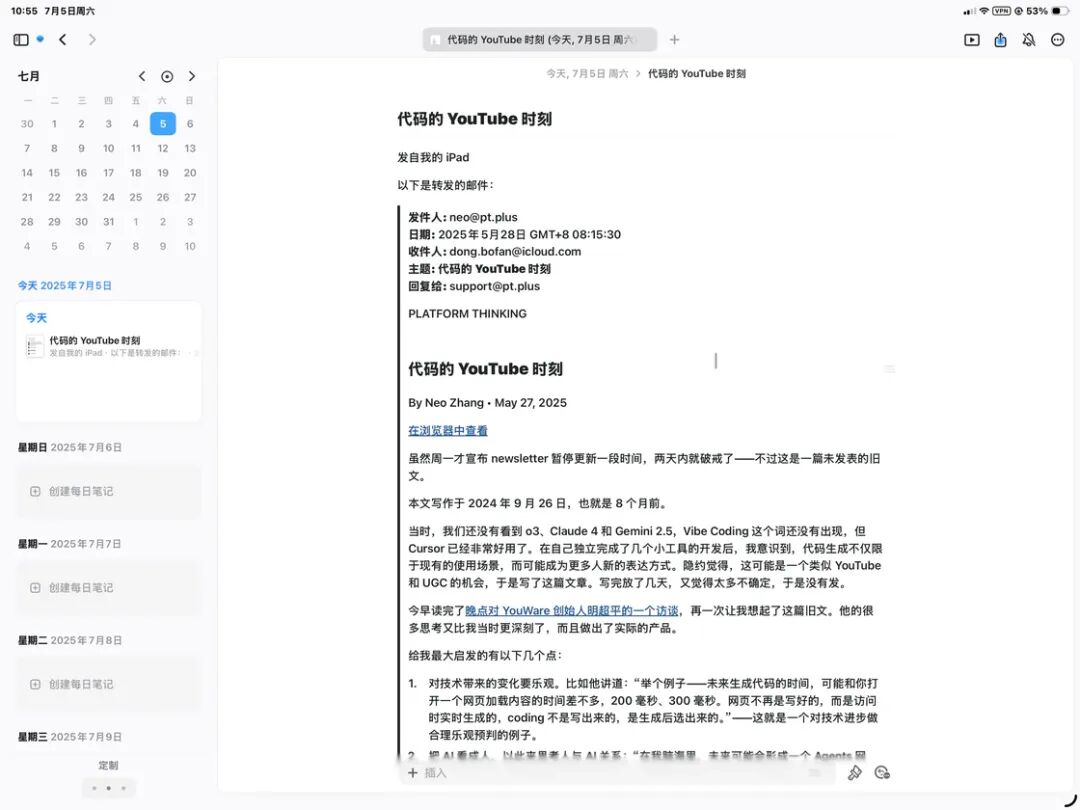1080x810 pixels.
Task: Click the sender address neo@pt.plus
Action: tap(484, 217)
